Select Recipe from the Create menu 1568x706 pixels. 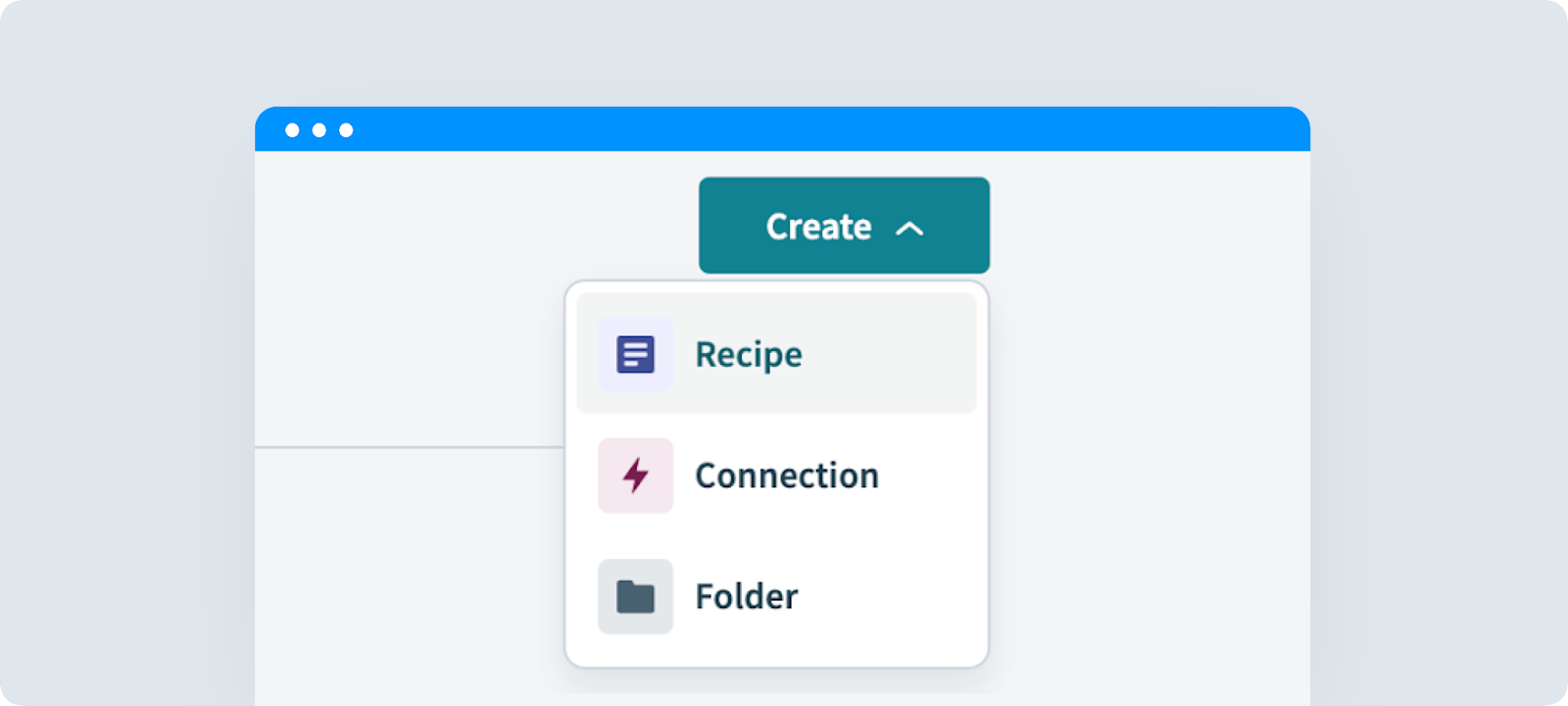776,354
